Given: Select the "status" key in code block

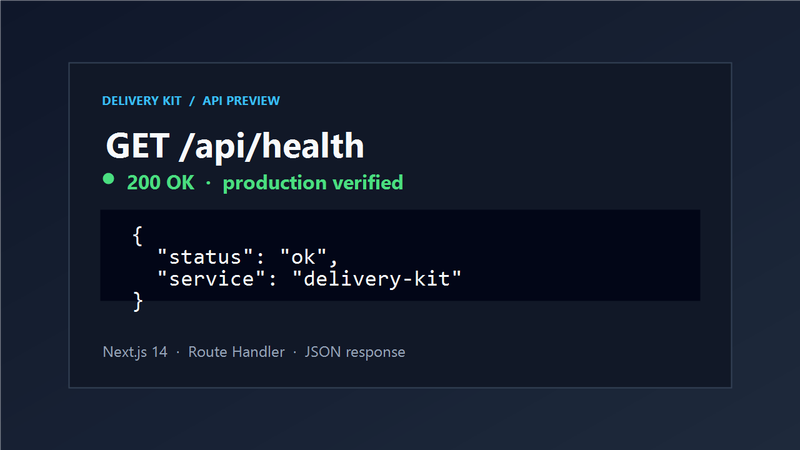Looking at the screenshot, I should (205, 257).
